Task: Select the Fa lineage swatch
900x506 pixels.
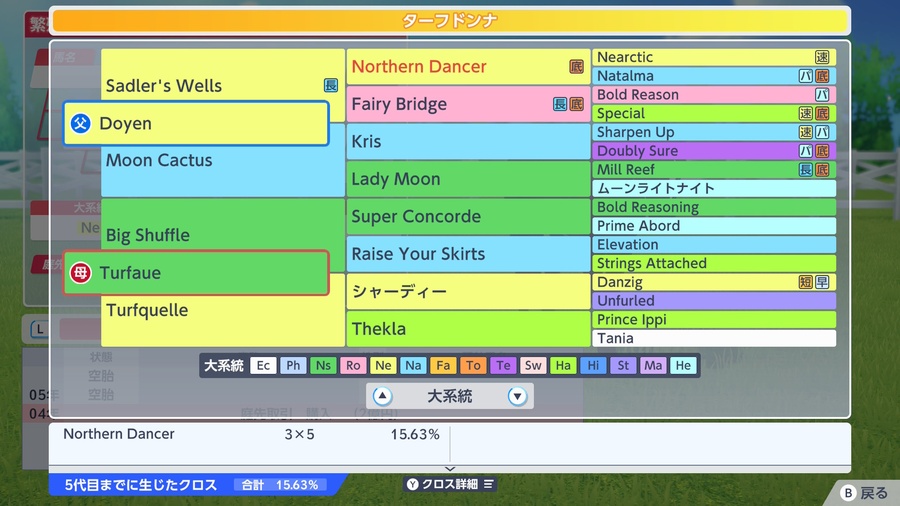Action: 443,365
